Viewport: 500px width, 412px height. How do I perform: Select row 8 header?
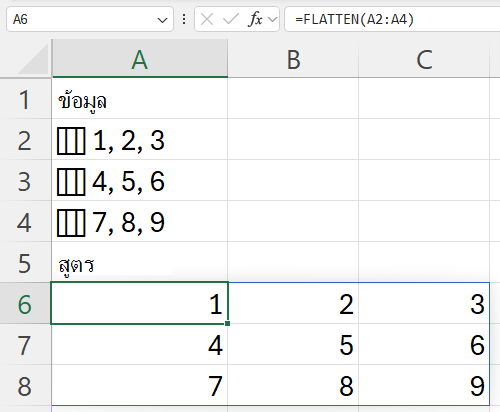[25, 386]
